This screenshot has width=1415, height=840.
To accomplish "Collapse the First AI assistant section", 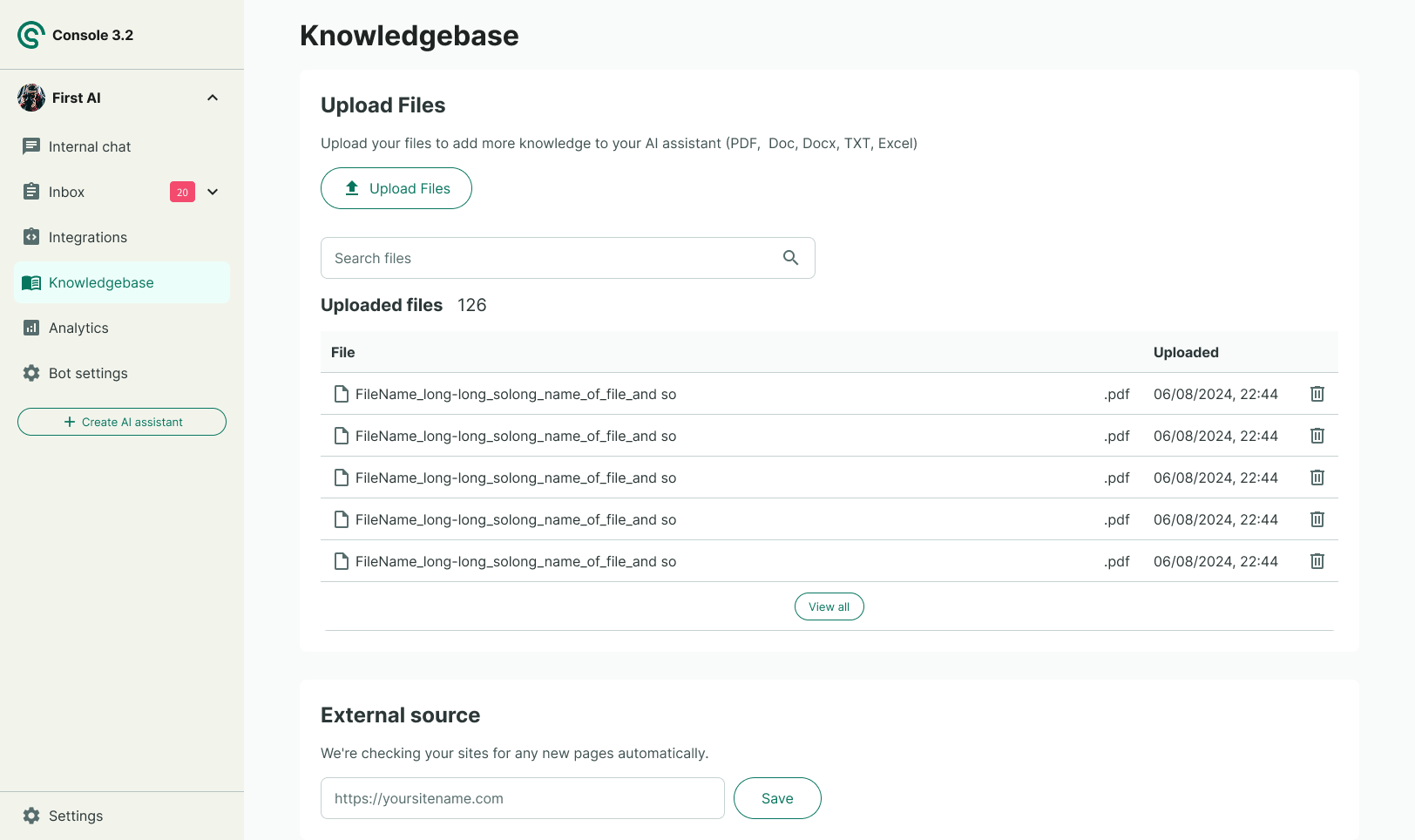I will tap(213, 98).
